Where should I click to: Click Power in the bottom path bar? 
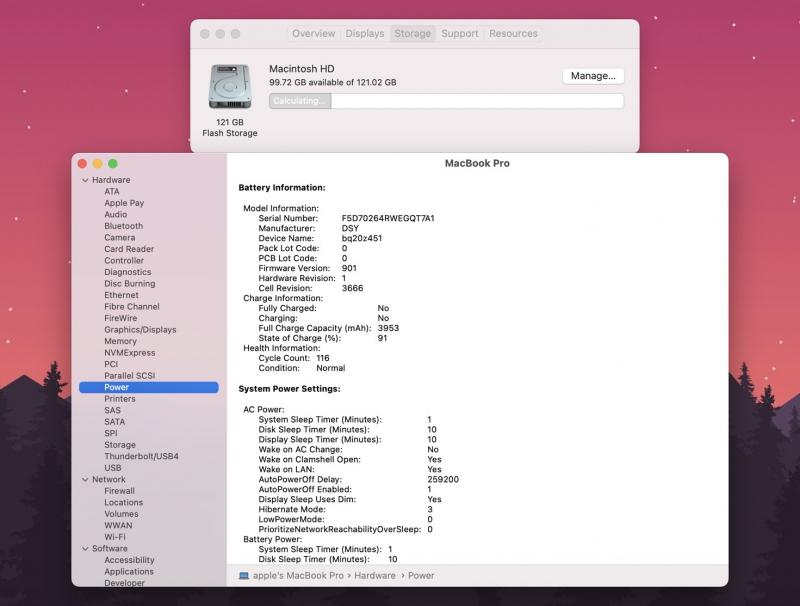coord(421,575)
